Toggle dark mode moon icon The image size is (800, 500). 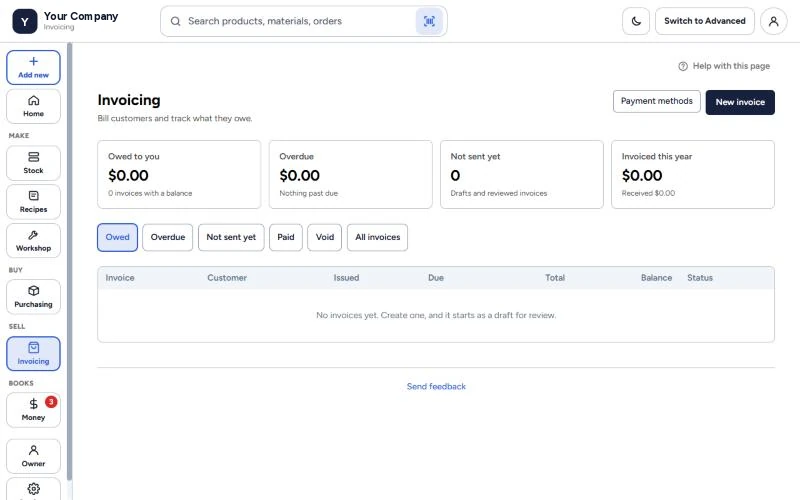(x=636, y=21)
